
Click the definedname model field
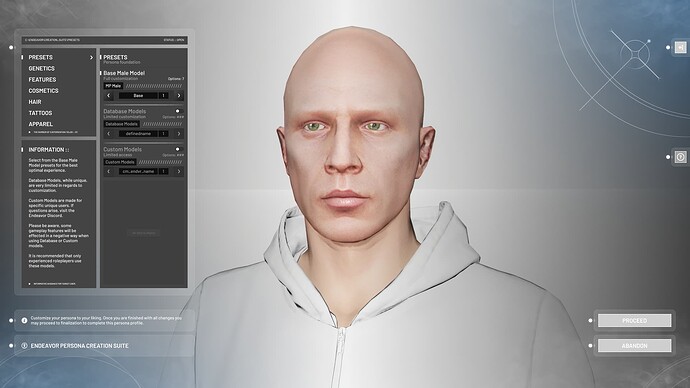point(138,133)
